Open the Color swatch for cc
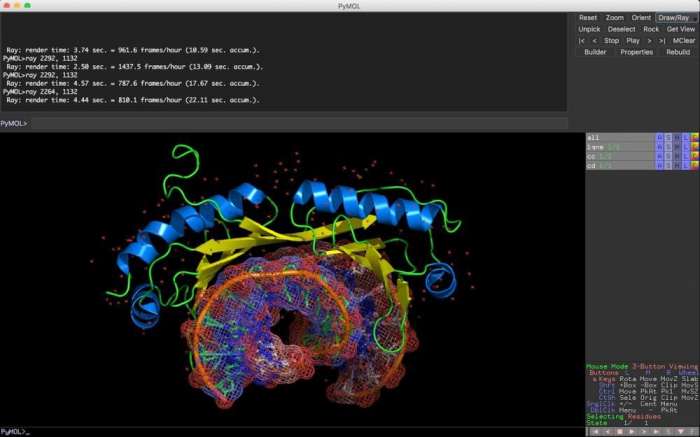700x437 pixels. click(x=695, y=156)
